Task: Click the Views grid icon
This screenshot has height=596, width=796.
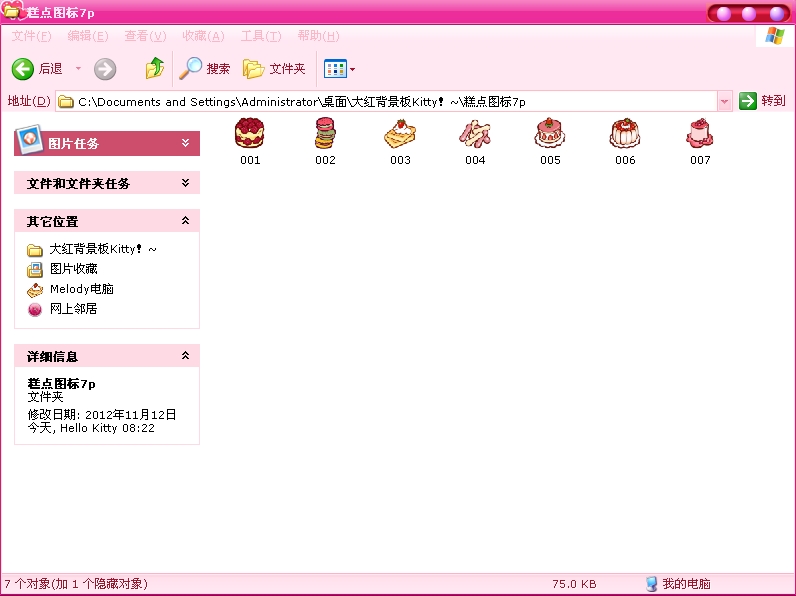Action: click(335, 69)
